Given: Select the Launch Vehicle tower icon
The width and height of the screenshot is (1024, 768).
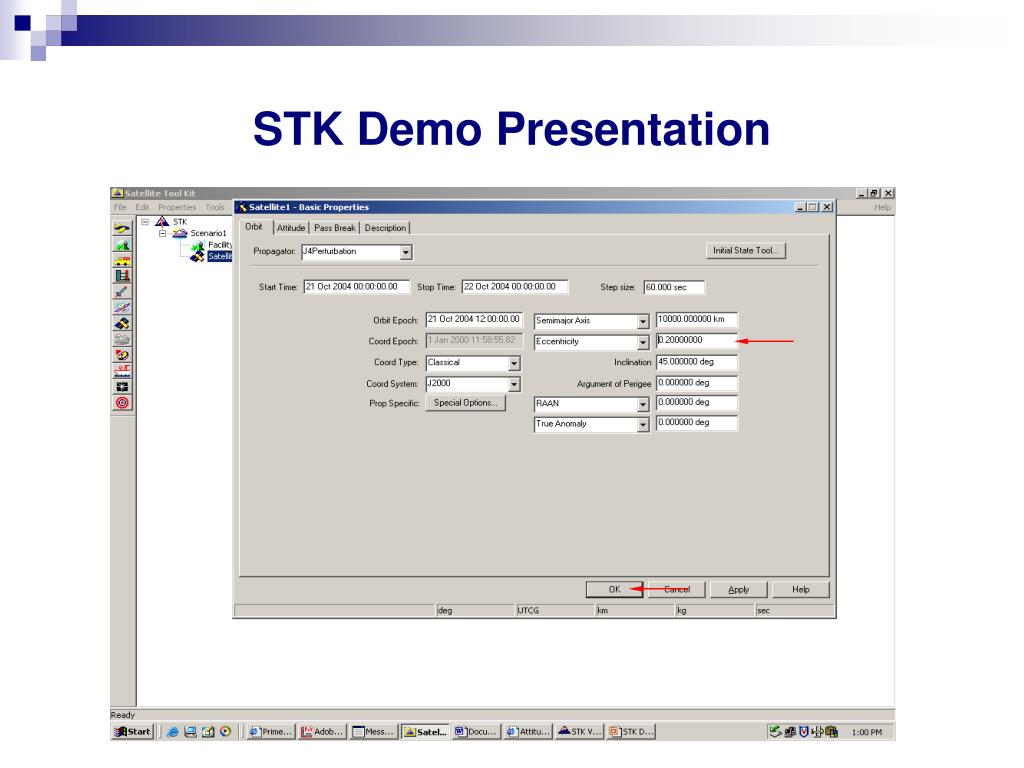Looking at the screenshot, I should point(122,276).
